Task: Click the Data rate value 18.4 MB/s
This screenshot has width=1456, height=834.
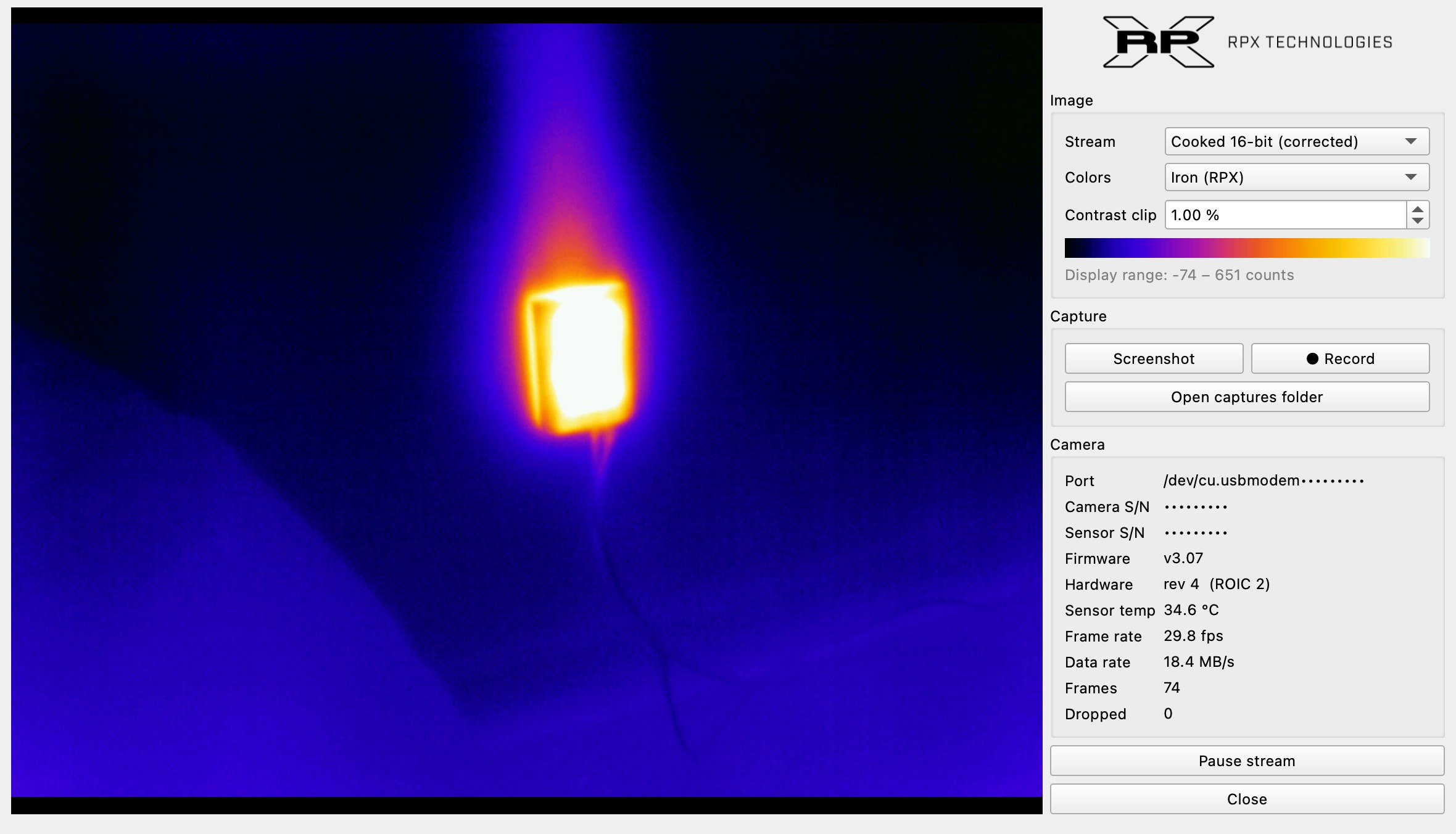Action: click(1199, 662)
